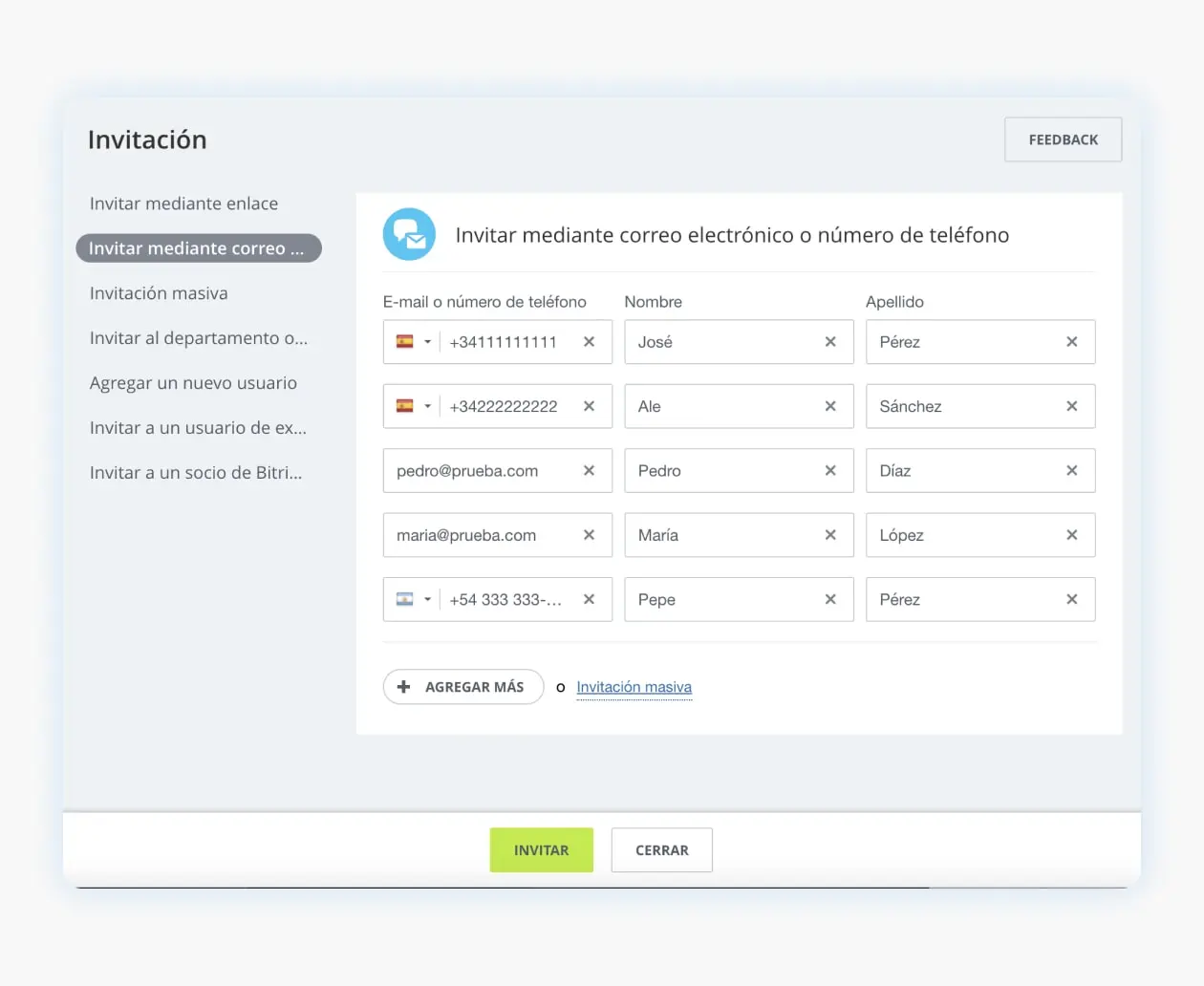Screen dimensions: 1204x986
Task: Click the chat and envelope invitation icon
Action: (x=409, y=235)
